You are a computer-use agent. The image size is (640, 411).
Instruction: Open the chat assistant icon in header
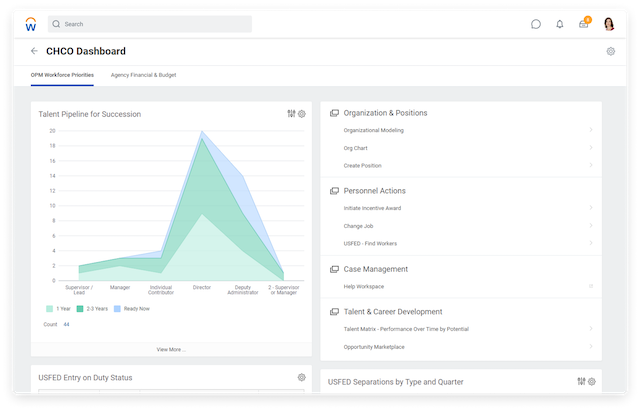(x=536, y=24)
